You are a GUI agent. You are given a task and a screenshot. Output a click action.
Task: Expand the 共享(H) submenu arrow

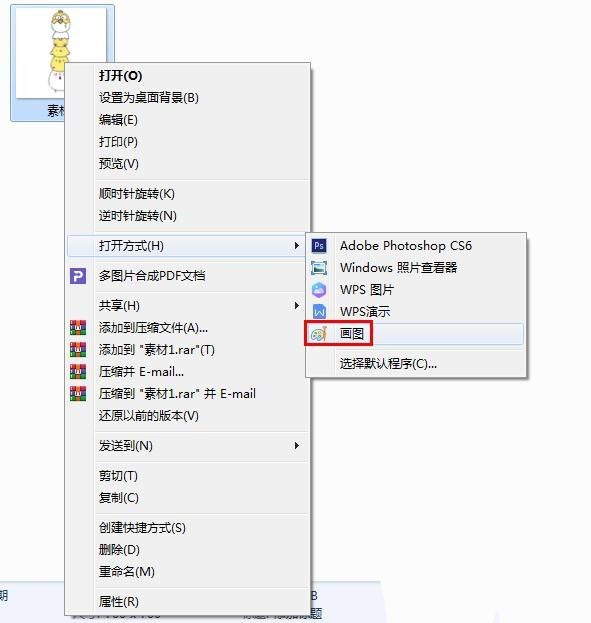click(296, 306)
